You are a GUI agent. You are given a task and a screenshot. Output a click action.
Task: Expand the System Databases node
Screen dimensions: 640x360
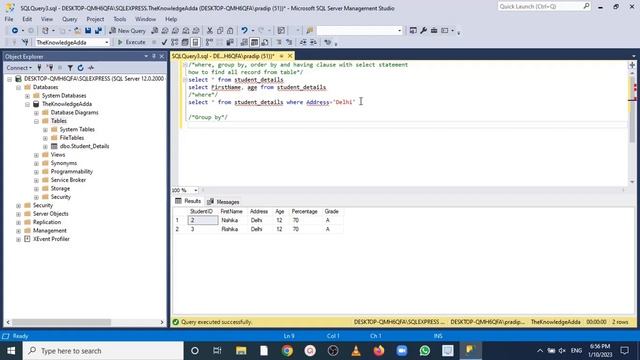(27, 96)
